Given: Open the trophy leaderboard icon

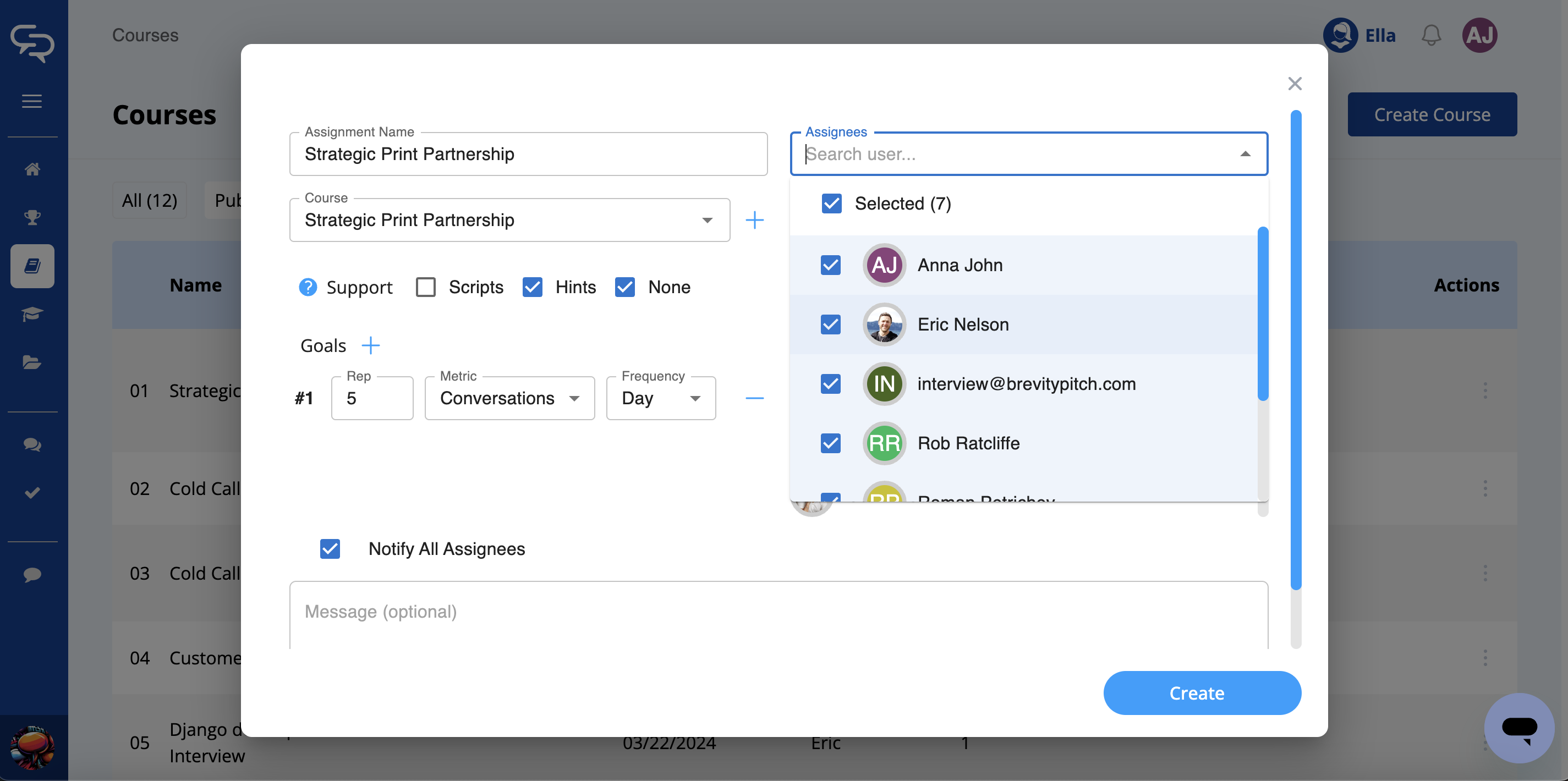Looking at the screenshot, I should 32,217.
